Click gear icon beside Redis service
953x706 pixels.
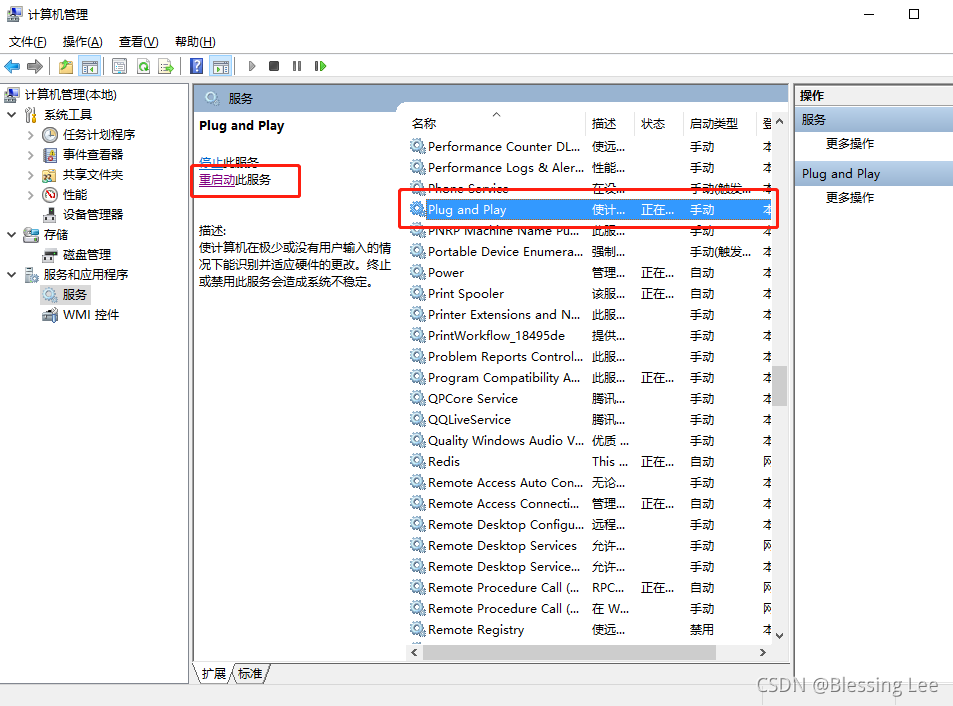pyautogui.click(x=418, y=461)
